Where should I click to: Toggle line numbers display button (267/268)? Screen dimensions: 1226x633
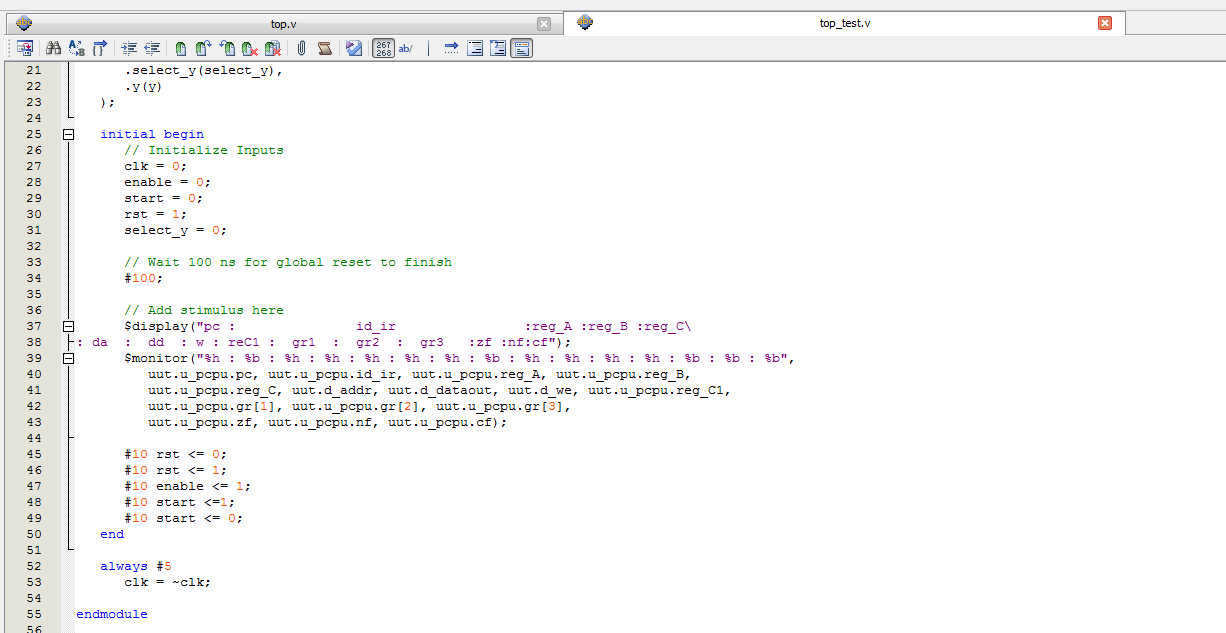tap(383, 47)
